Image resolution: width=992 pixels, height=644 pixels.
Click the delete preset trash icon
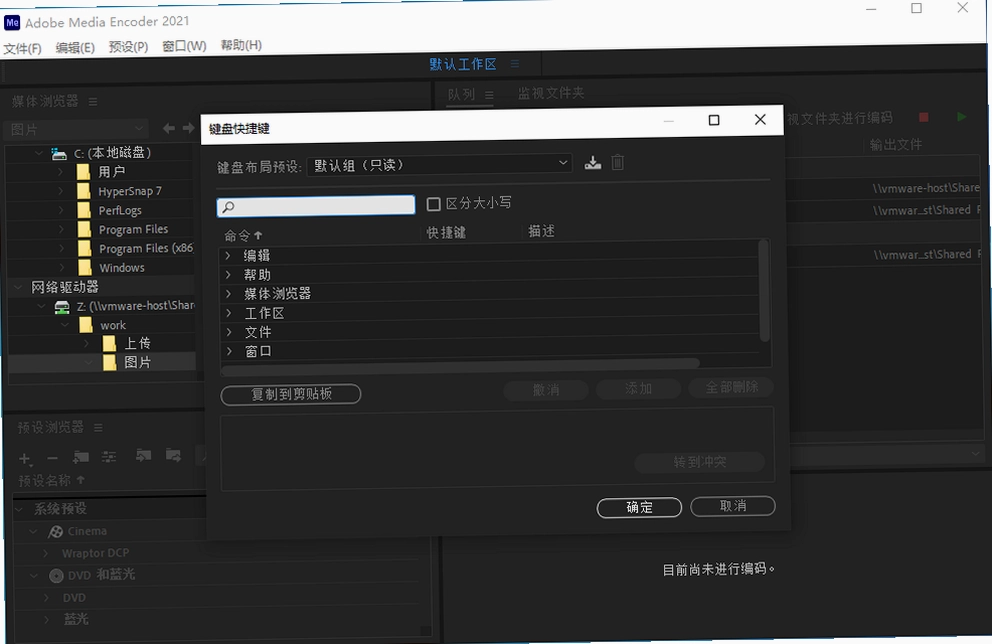click(617, 163)
